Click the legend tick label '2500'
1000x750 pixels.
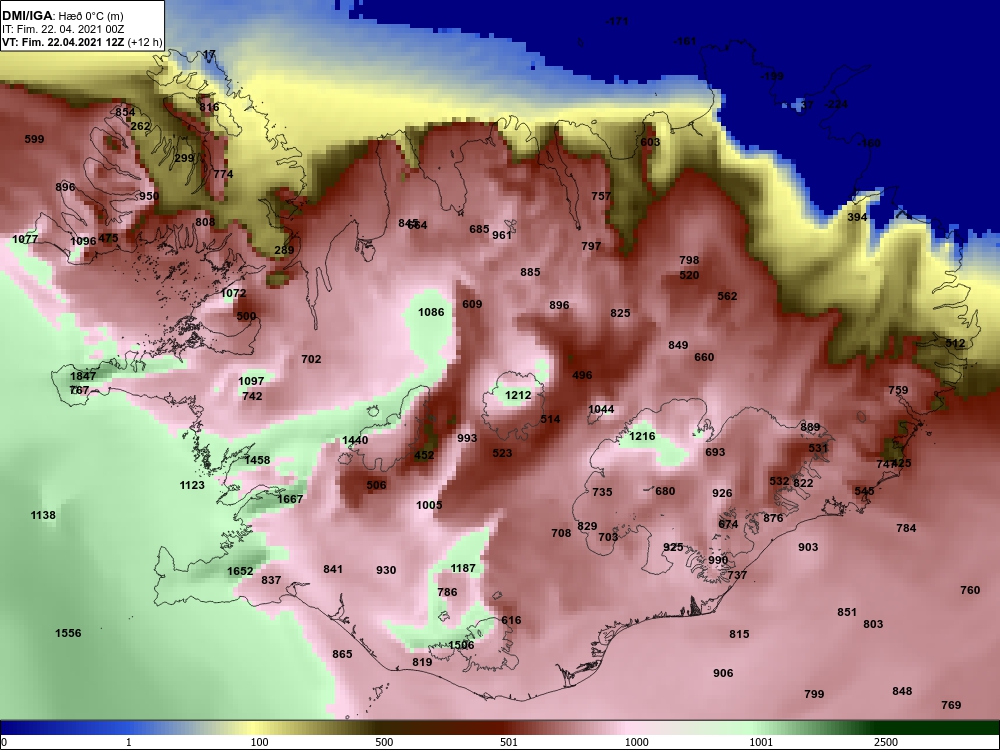click(x=886, y=742)
